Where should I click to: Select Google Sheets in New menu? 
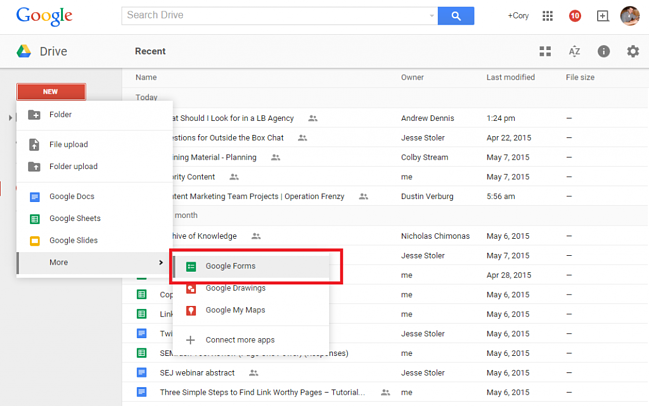[x=74, y=218]
